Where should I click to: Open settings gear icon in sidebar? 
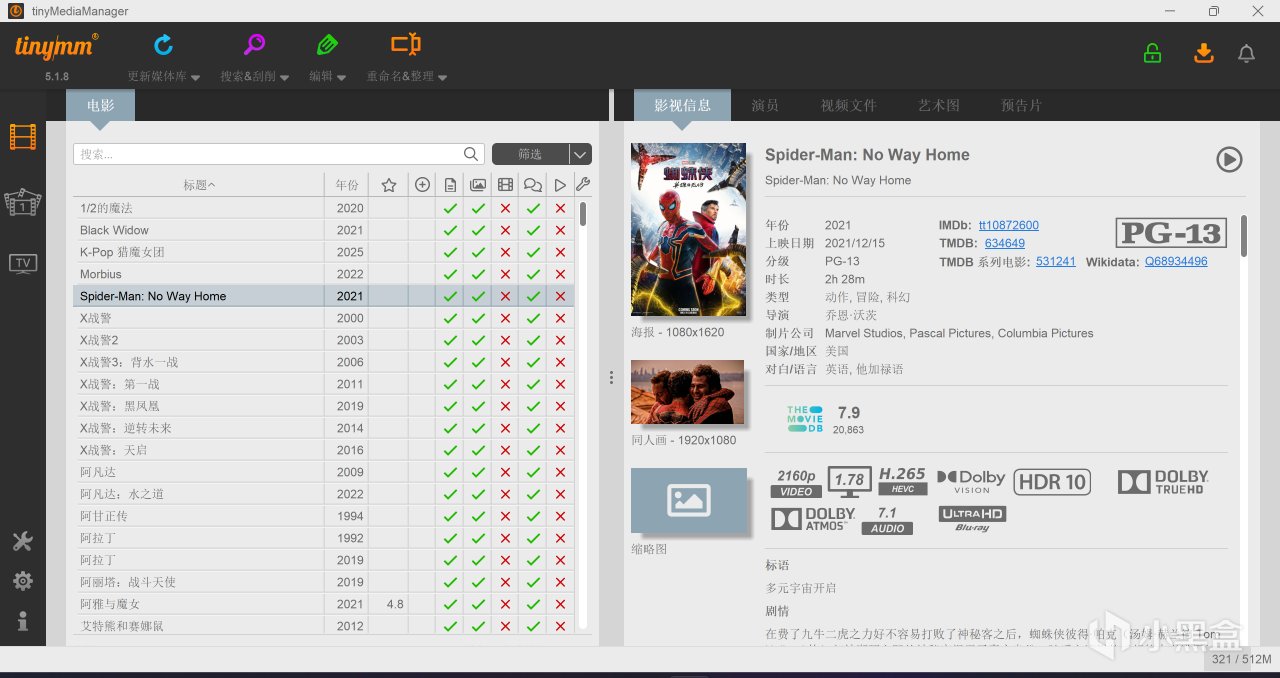(23, 581)
